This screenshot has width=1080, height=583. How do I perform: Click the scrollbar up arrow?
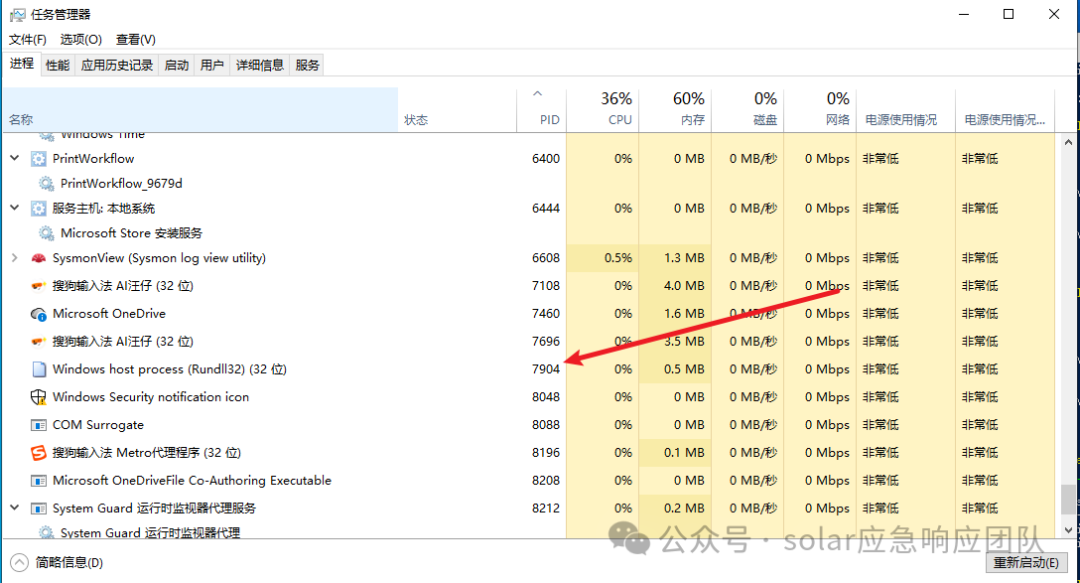(x=1068, y=142)
